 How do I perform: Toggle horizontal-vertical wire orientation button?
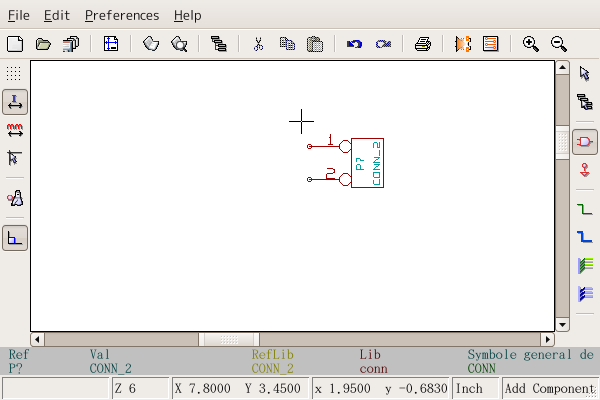point(15,237)
